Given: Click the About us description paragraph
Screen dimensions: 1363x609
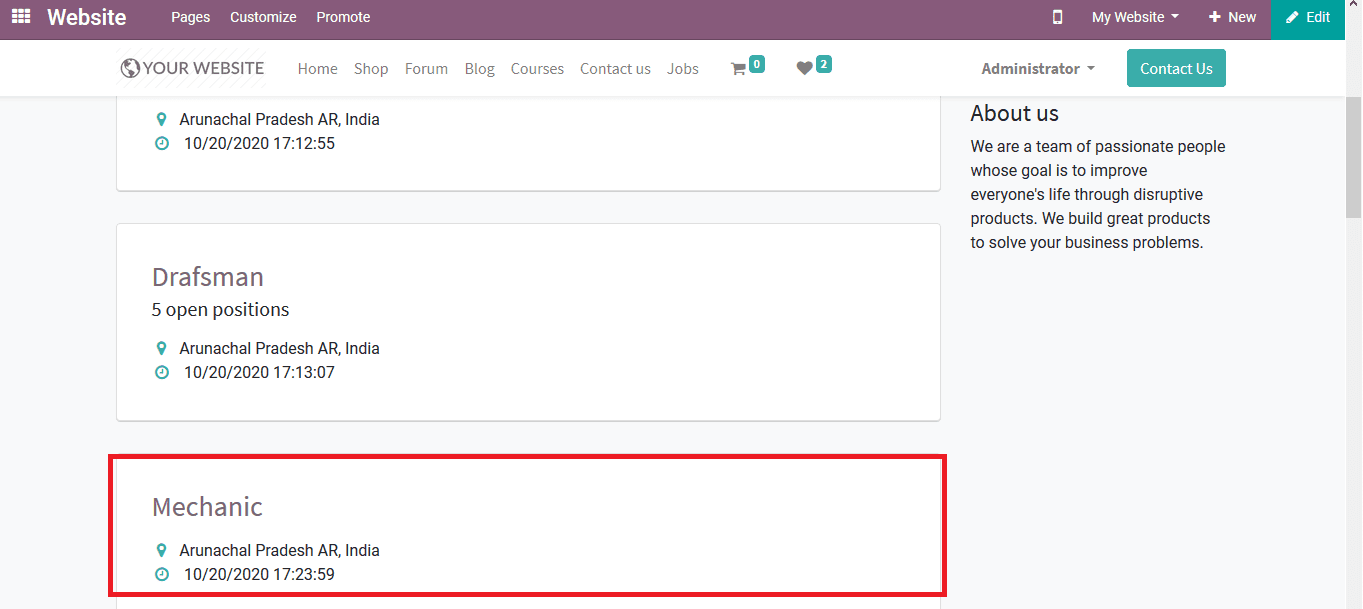Looking at the screenshot, I should 1097,195.
